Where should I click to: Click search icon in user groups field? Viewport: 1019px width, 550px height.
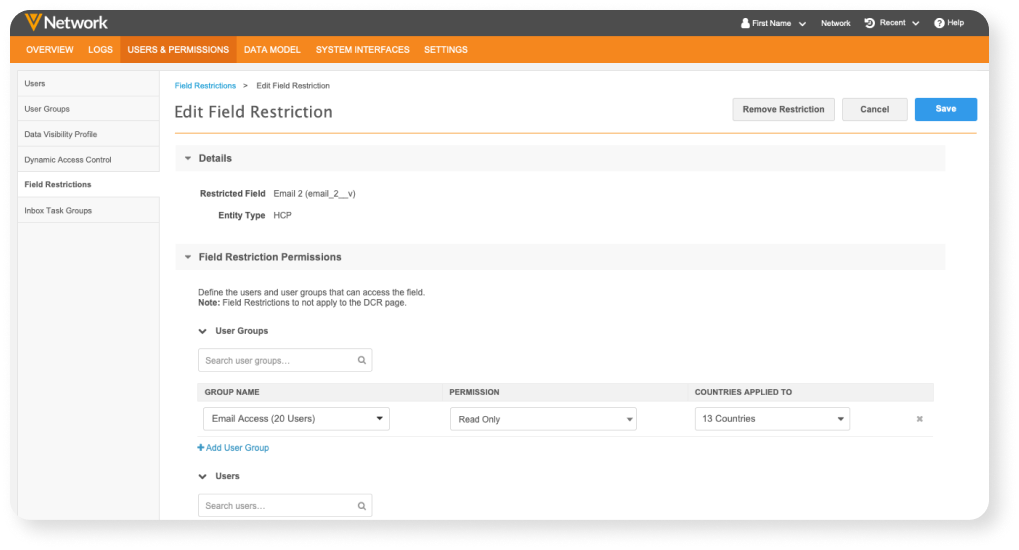tap(362, 361)
